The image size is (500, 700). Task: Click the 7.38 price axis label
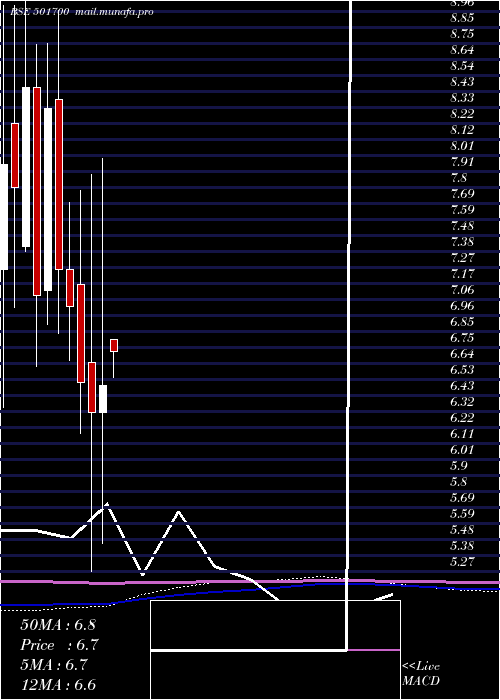tap(462, 242)
